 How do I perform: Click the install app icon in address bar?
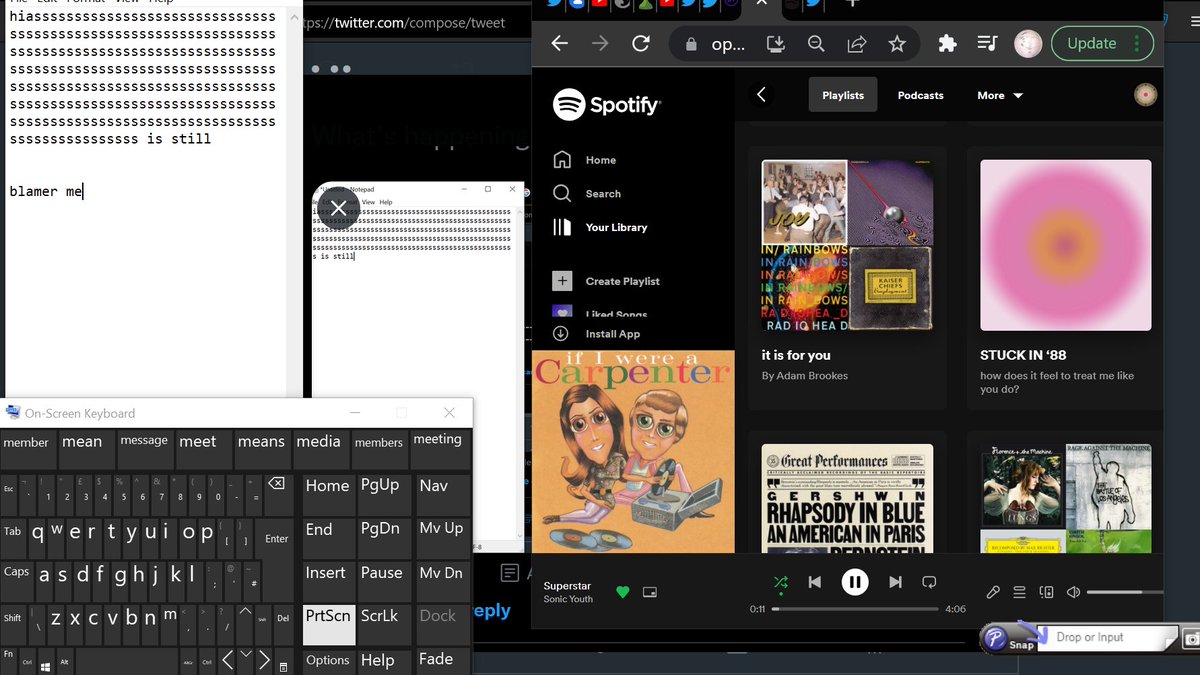776,44
